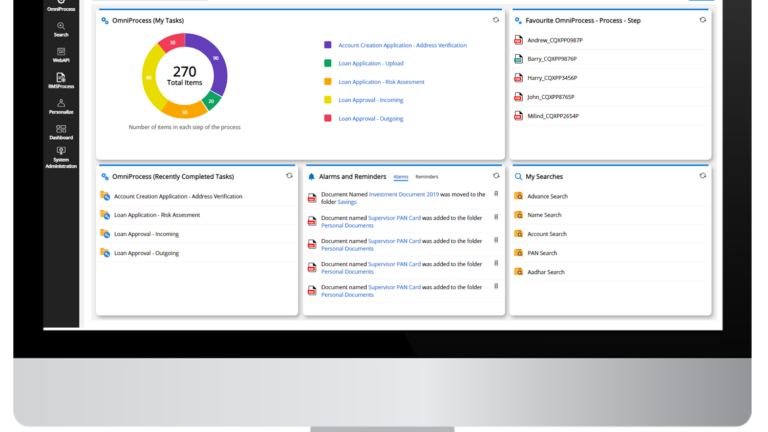
Task: Open the Savings folder link
Action: click(x=346, y=202)
